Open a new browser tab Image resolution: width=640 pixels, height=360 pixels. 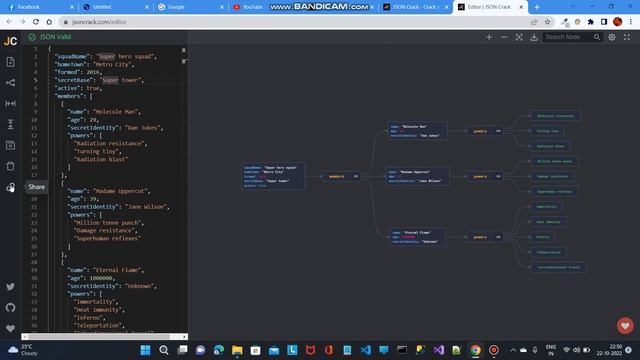(x=537, y=7)
